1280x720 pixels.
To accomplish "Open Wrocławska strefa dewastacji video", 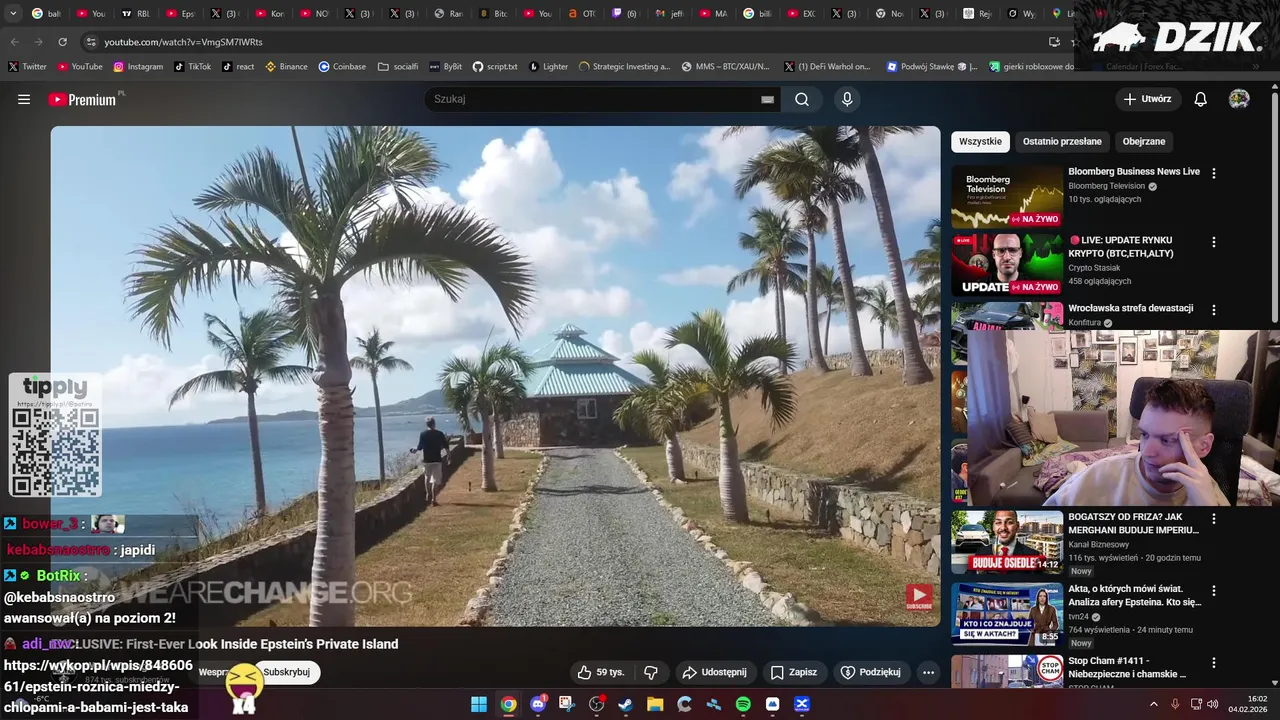I will click(1131, 308).
